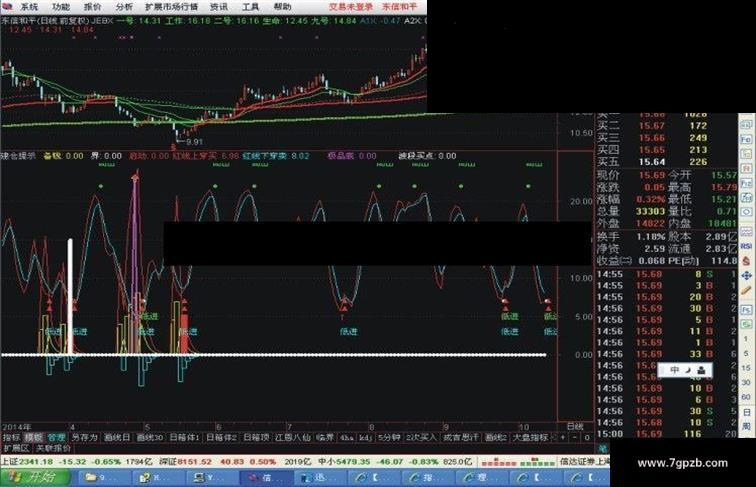Click the red 交易未登录 login link
Screen dimensions: 756x487
(x=351, y=7)
